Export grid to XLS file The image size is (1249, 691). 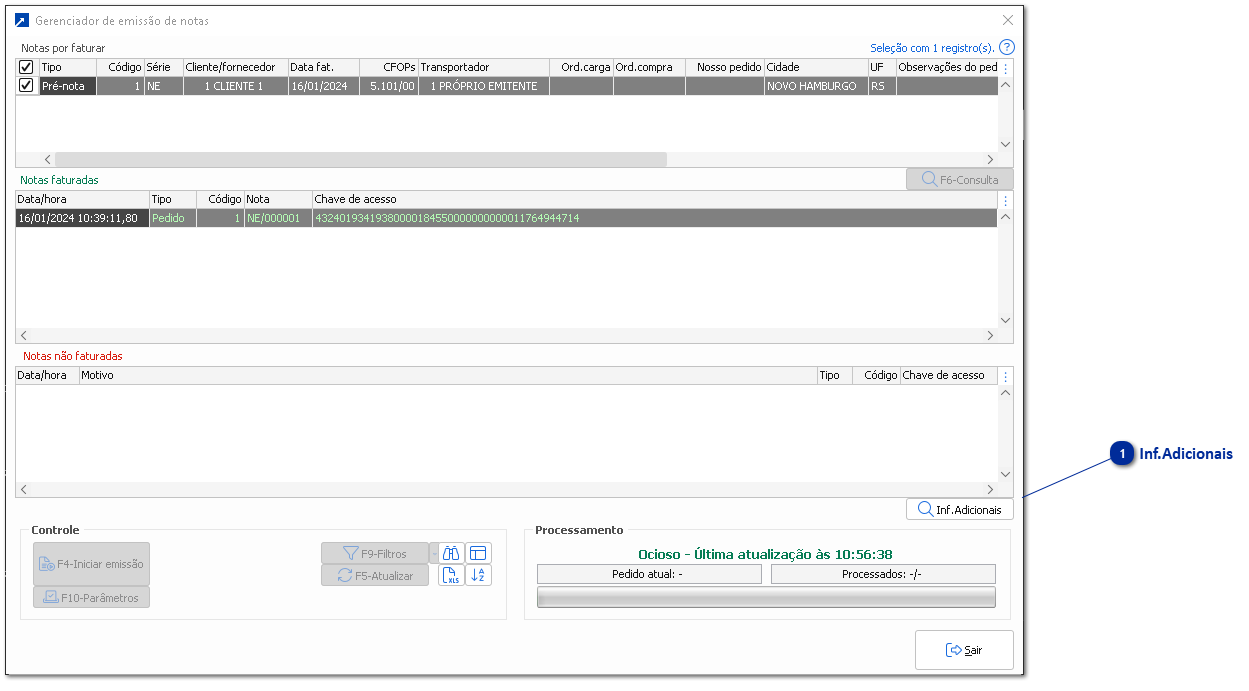451,575
